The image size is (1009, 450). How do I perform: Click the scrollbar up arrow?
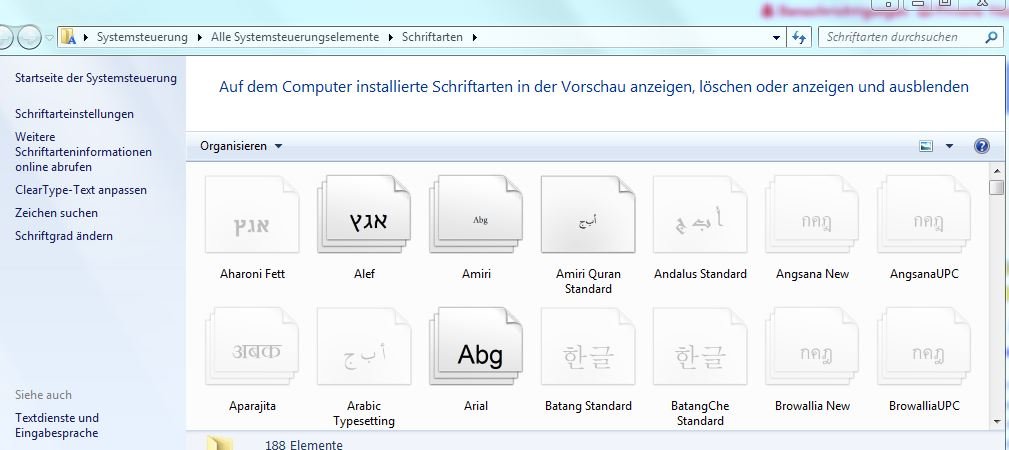click(x=997, y=171)
